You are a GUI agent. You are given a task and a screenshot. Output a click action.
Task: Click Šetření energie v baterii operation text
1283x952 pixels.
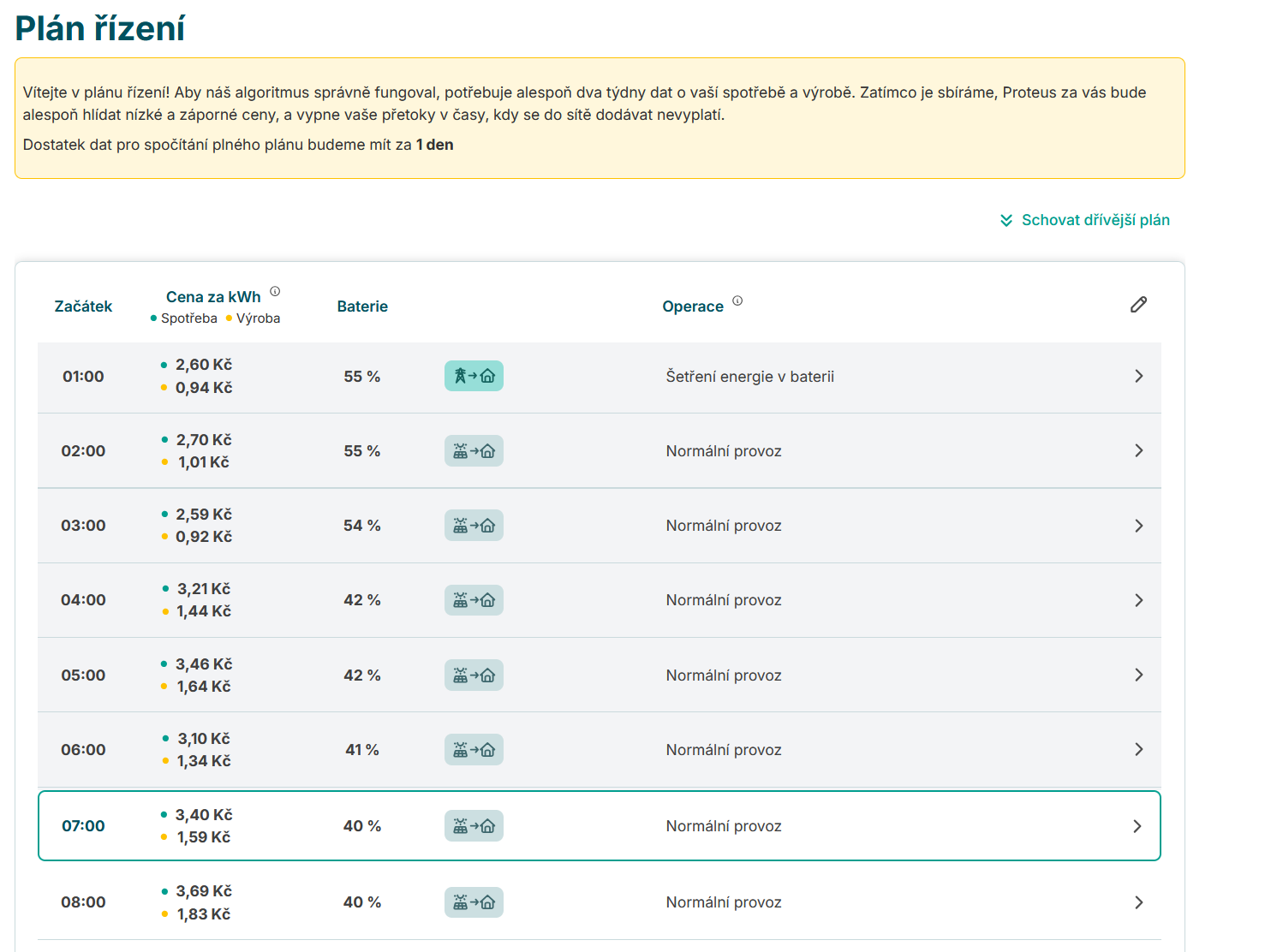tap(749, 377)
